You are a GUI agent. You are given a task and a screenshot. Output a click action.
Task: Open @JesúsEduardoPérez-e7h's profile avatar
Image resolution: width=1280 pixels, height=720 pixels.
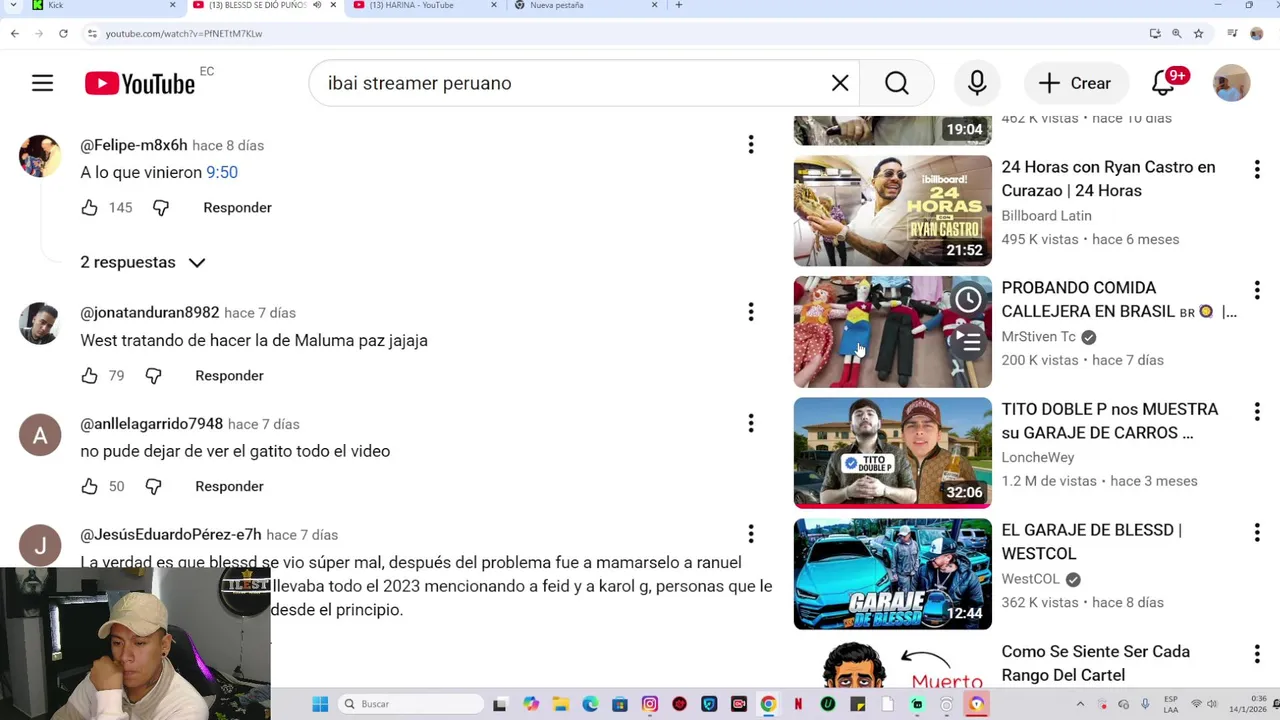[x=40, y=546]
